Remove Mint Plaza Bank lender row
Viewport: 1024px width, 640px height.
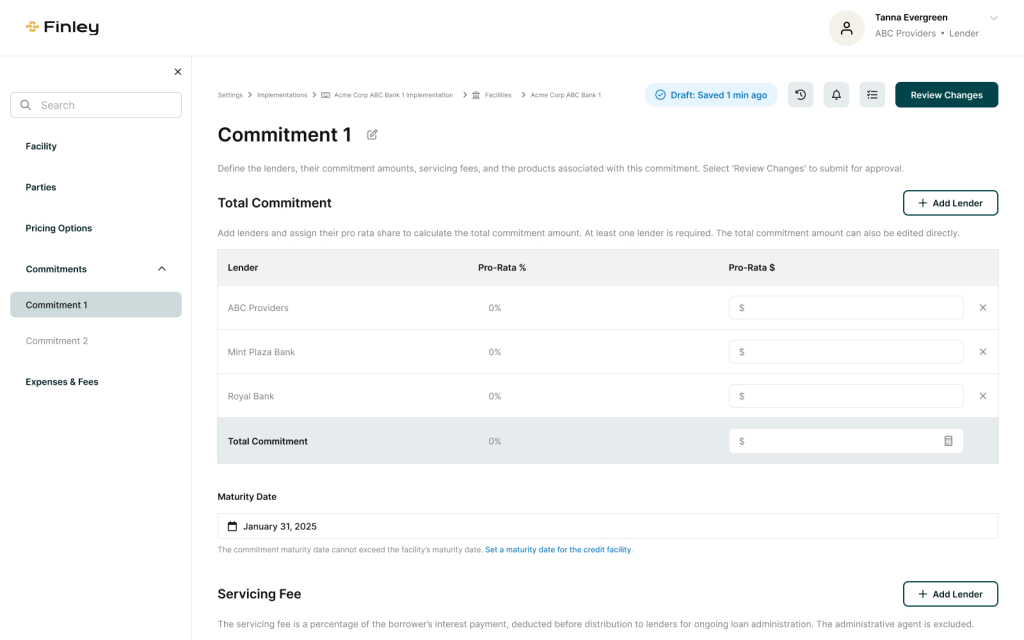(982, 352)
